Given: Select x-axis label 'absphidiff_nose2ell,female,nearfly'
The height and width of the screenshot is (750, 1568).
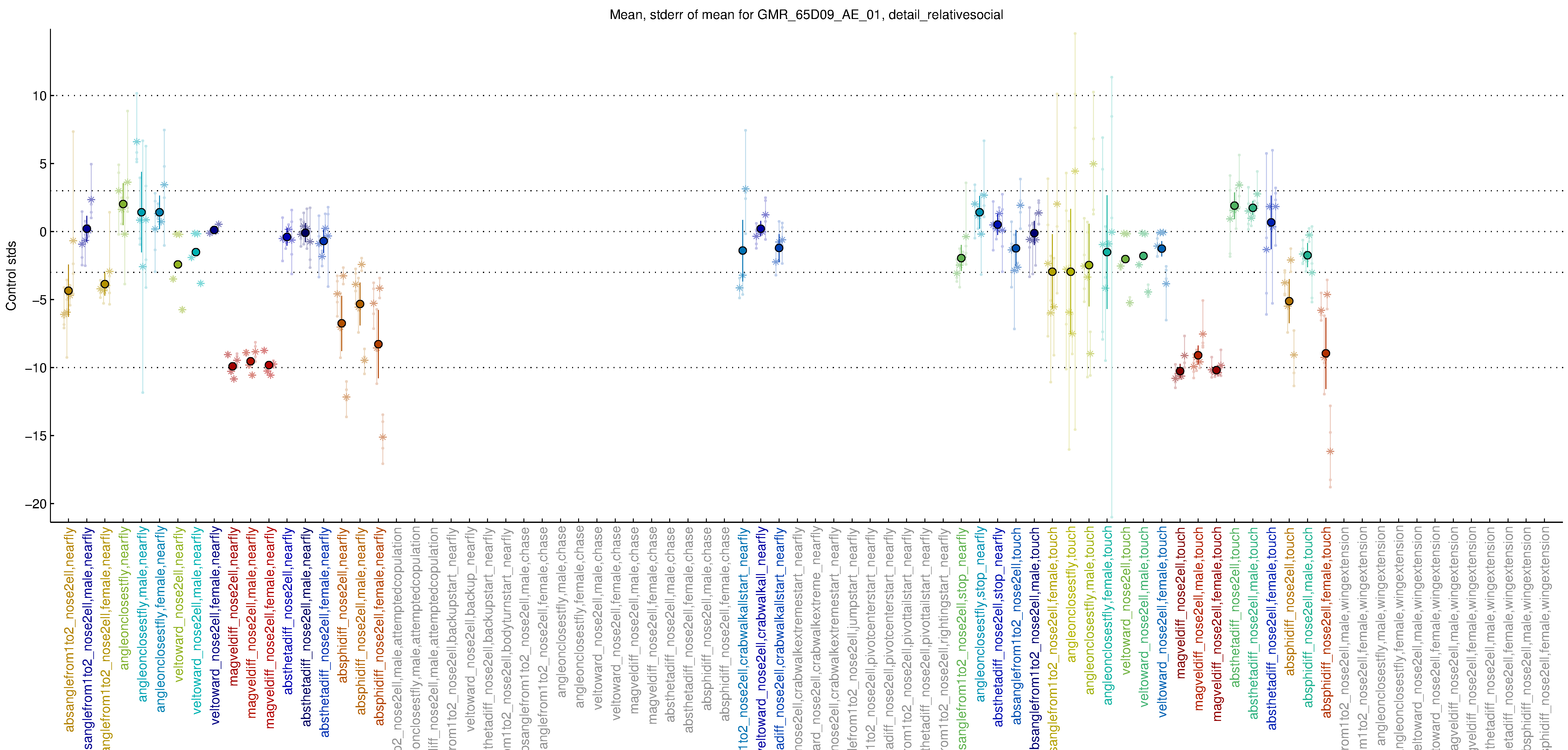Looking at the screenshot, I should tap(379, 626).
